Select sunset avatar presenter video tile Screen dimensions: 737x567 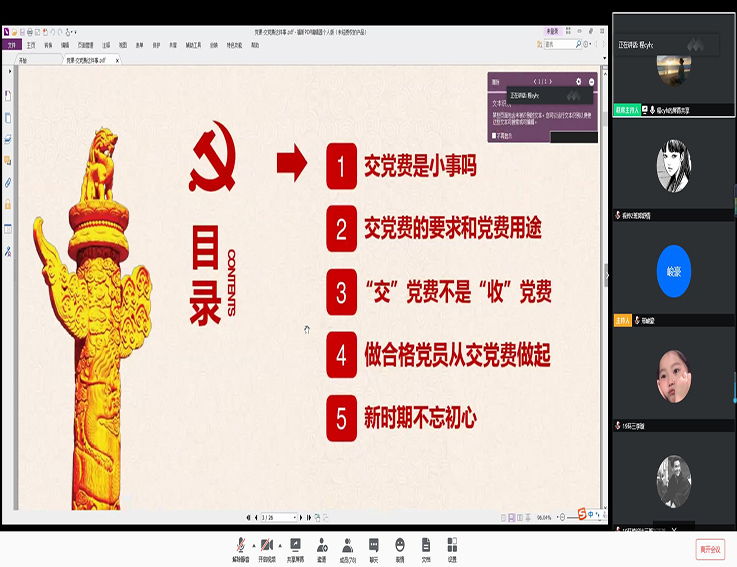click(x=674, y=65)
